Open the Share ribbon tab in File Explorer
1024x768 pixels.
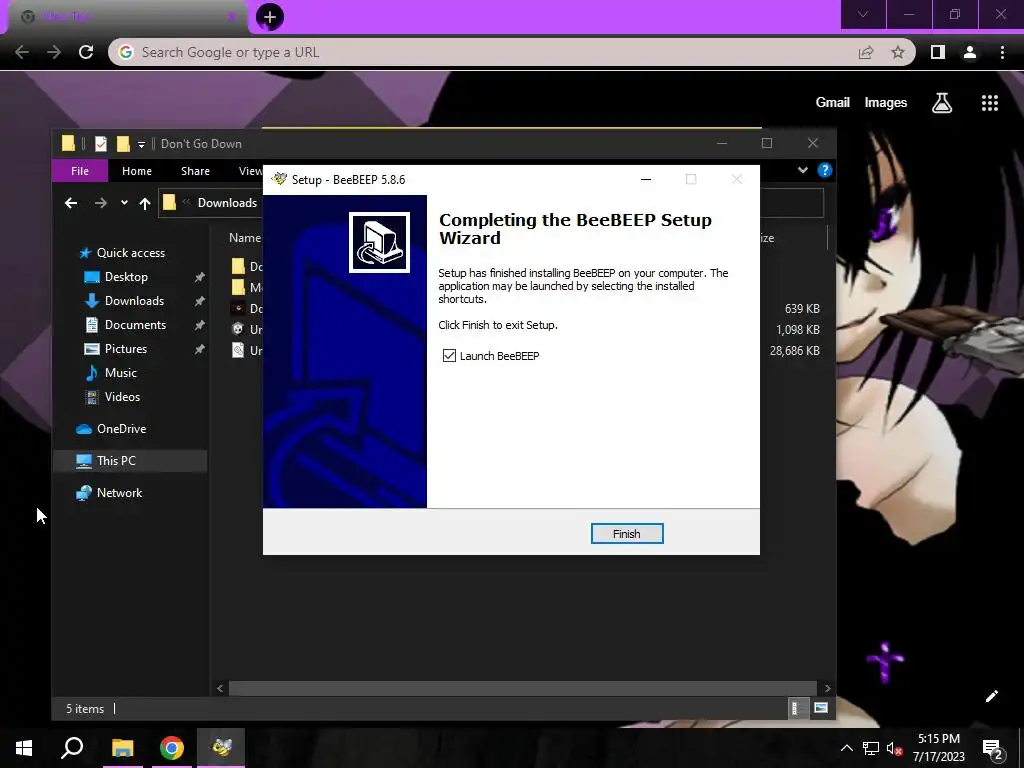tap(195, 171)
